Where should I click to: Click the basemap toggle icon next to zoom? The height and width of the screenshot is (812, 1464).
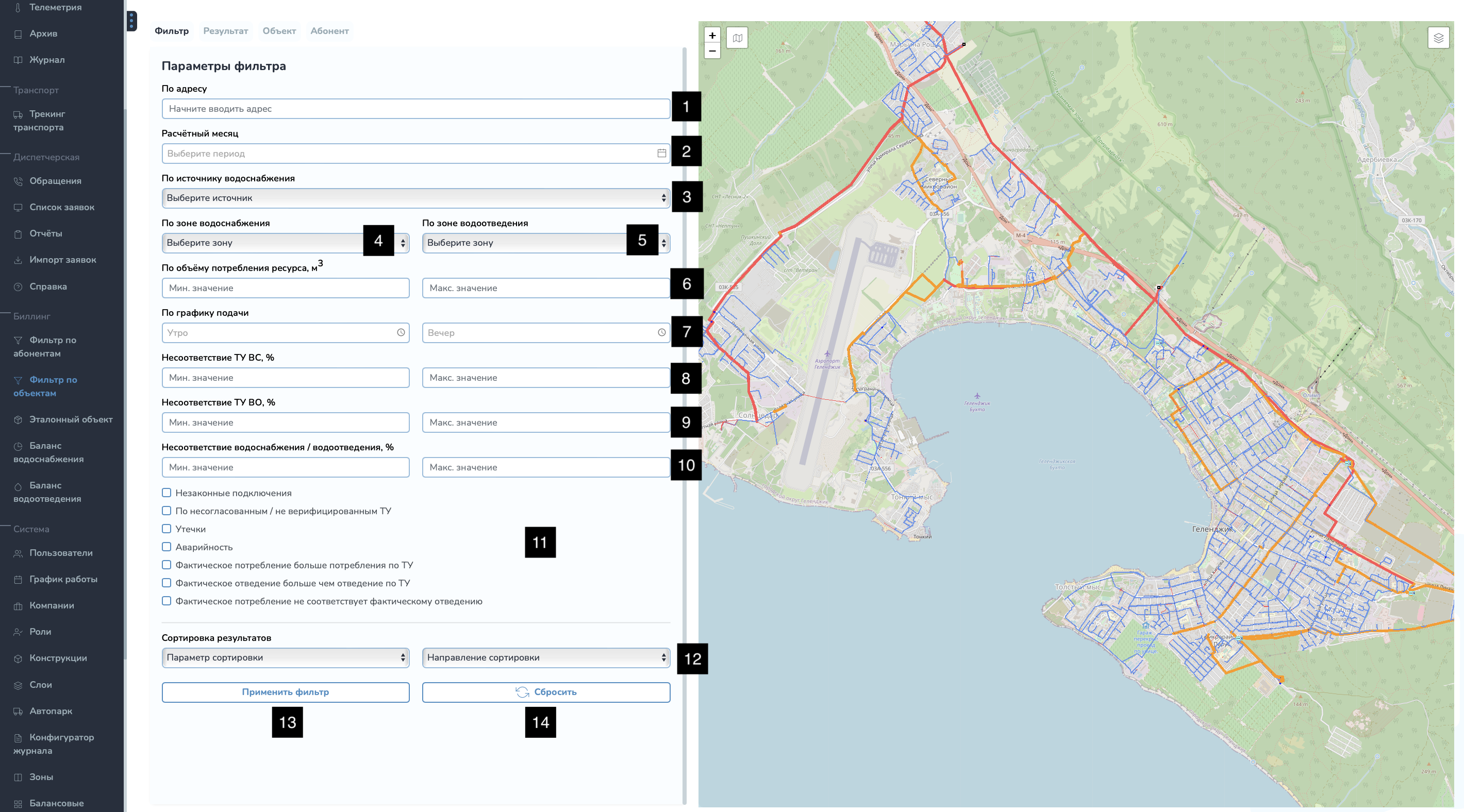[x=737, y=38]
